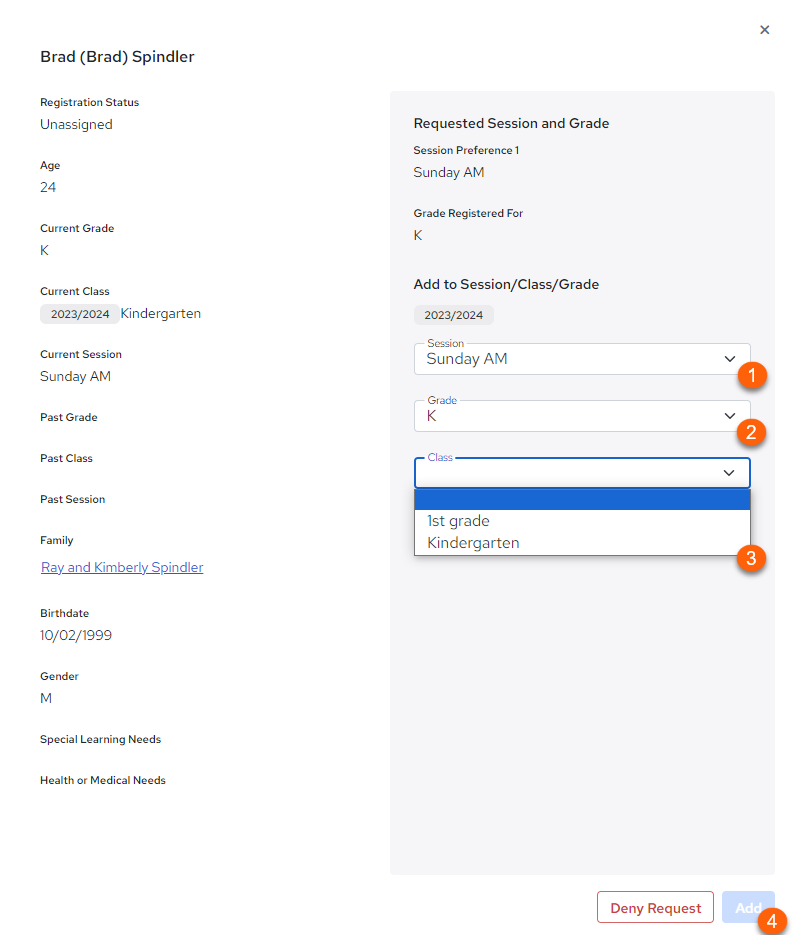Choose 1st grade from Class list

[582, 521]
